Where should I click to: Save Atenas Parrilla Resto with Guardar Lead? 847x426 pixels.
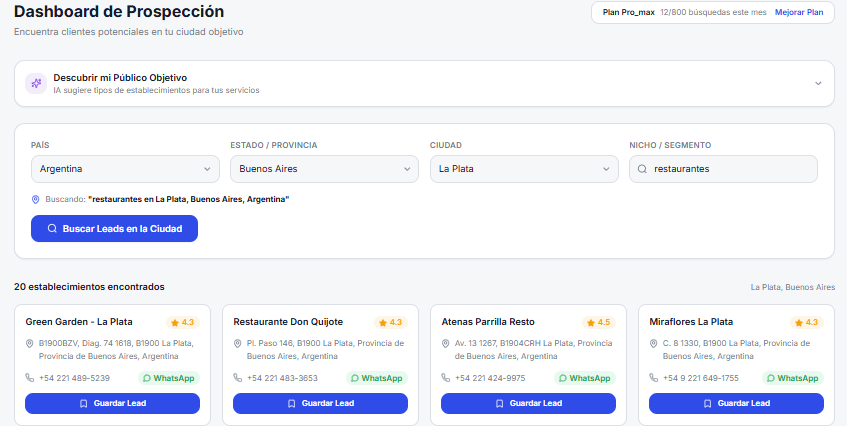(x=528, y=403)
